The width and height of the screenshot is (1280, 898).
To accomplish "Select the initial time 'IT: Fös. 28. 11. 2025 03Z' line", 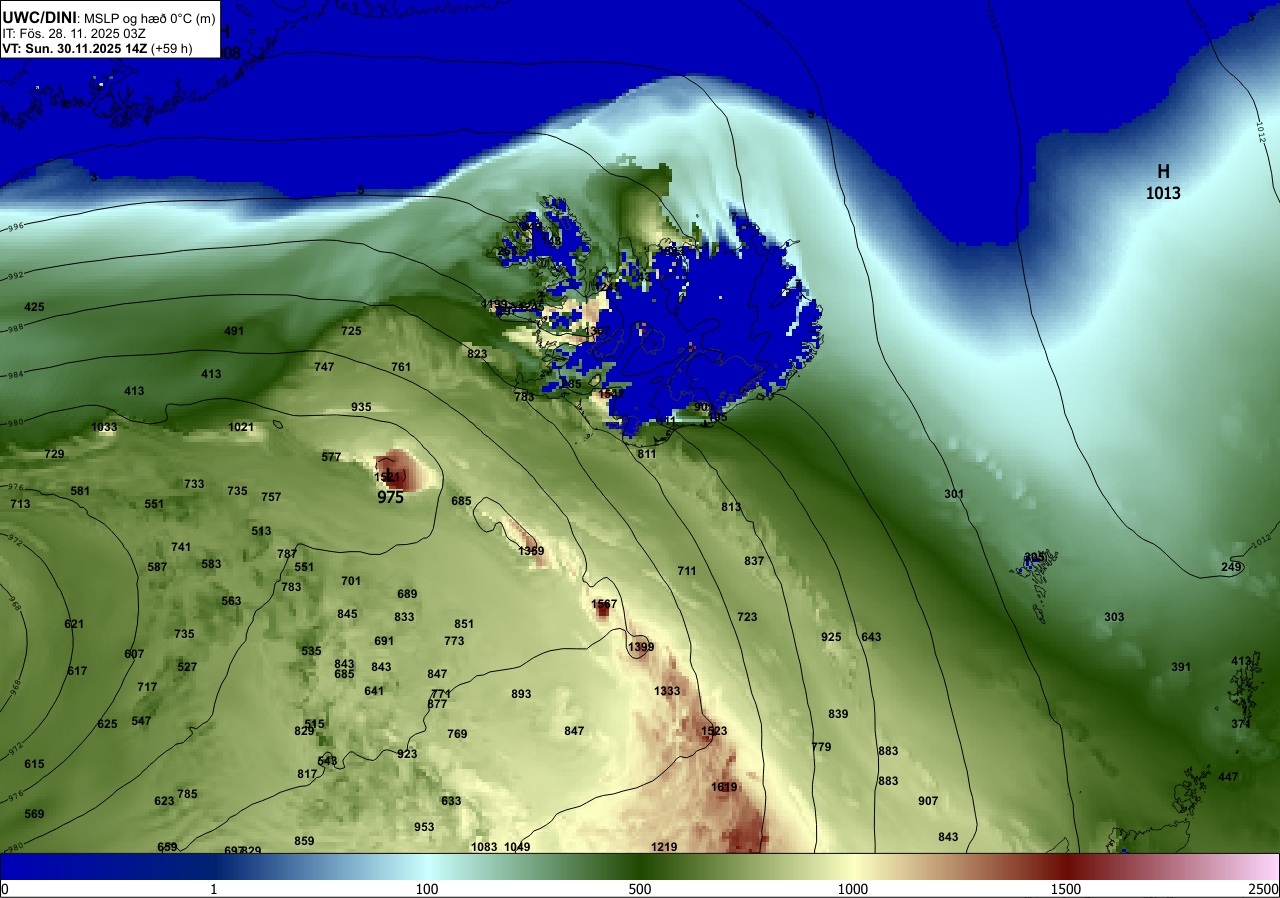I will (73, 33).
